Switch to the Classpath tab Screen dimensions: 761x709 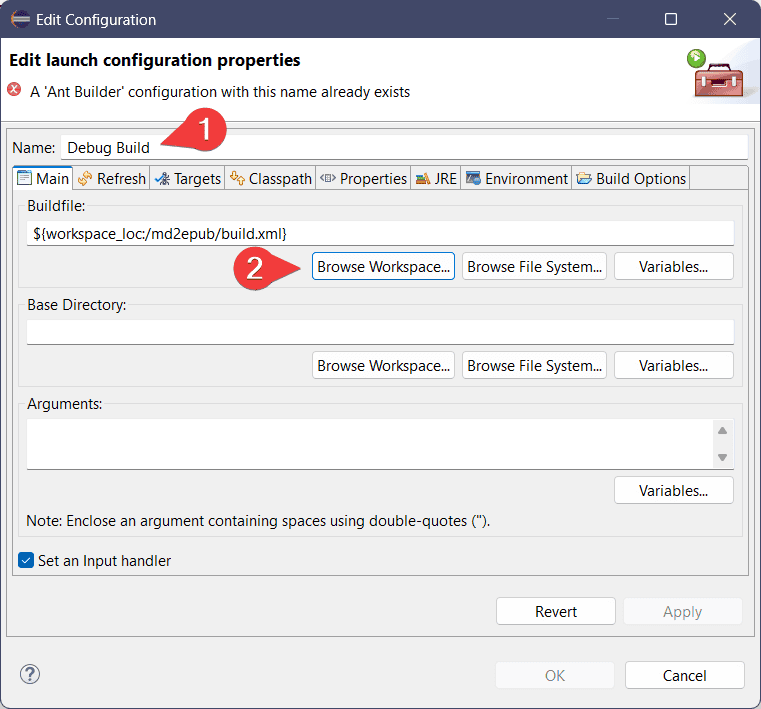[270, 179]
